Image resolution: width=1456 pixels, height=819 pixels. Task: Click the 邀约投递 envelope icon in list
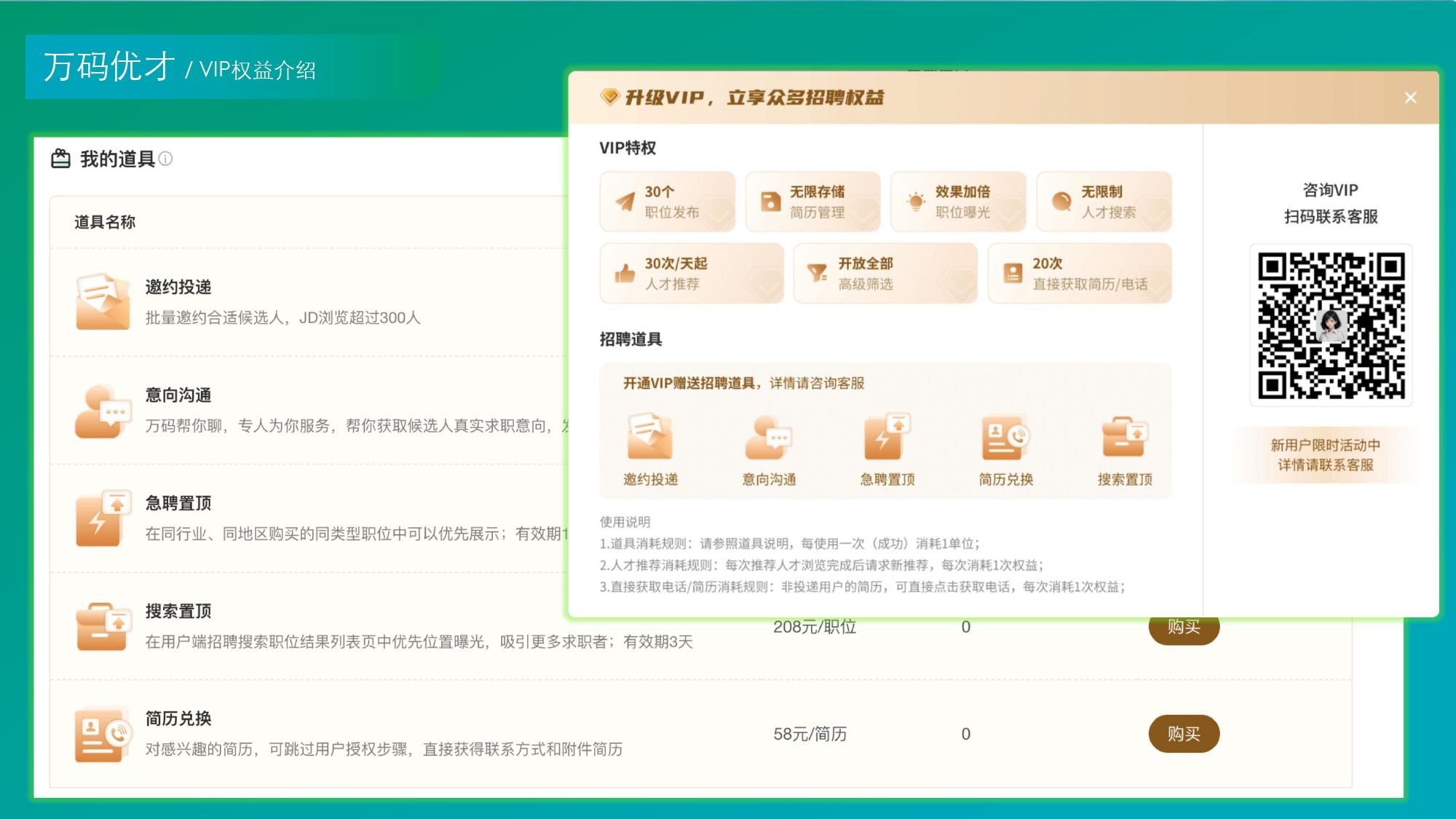point(102,301)
